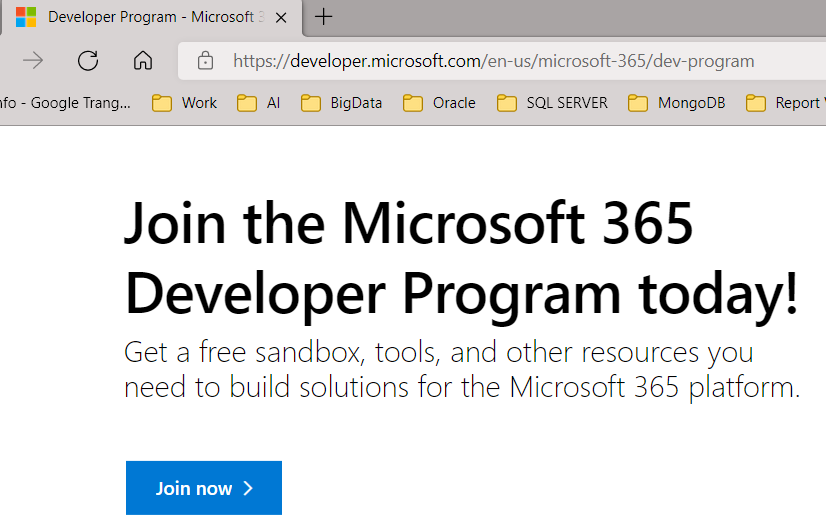
Task: Close the Developer Program tab
Action: tap(281, 18)
